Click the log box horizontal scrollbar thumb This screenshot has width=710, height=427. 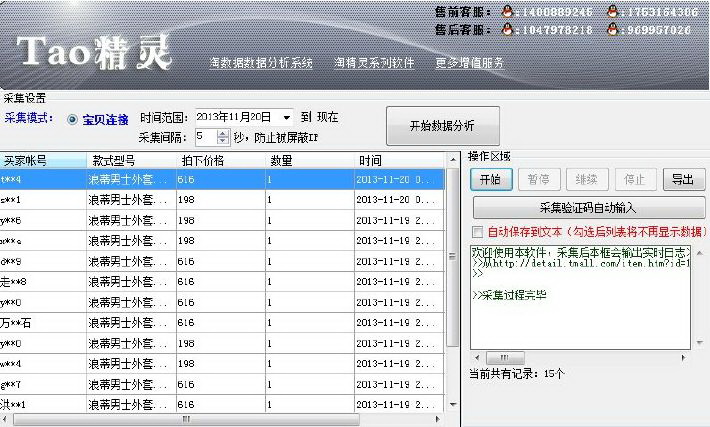pos(505,358)
